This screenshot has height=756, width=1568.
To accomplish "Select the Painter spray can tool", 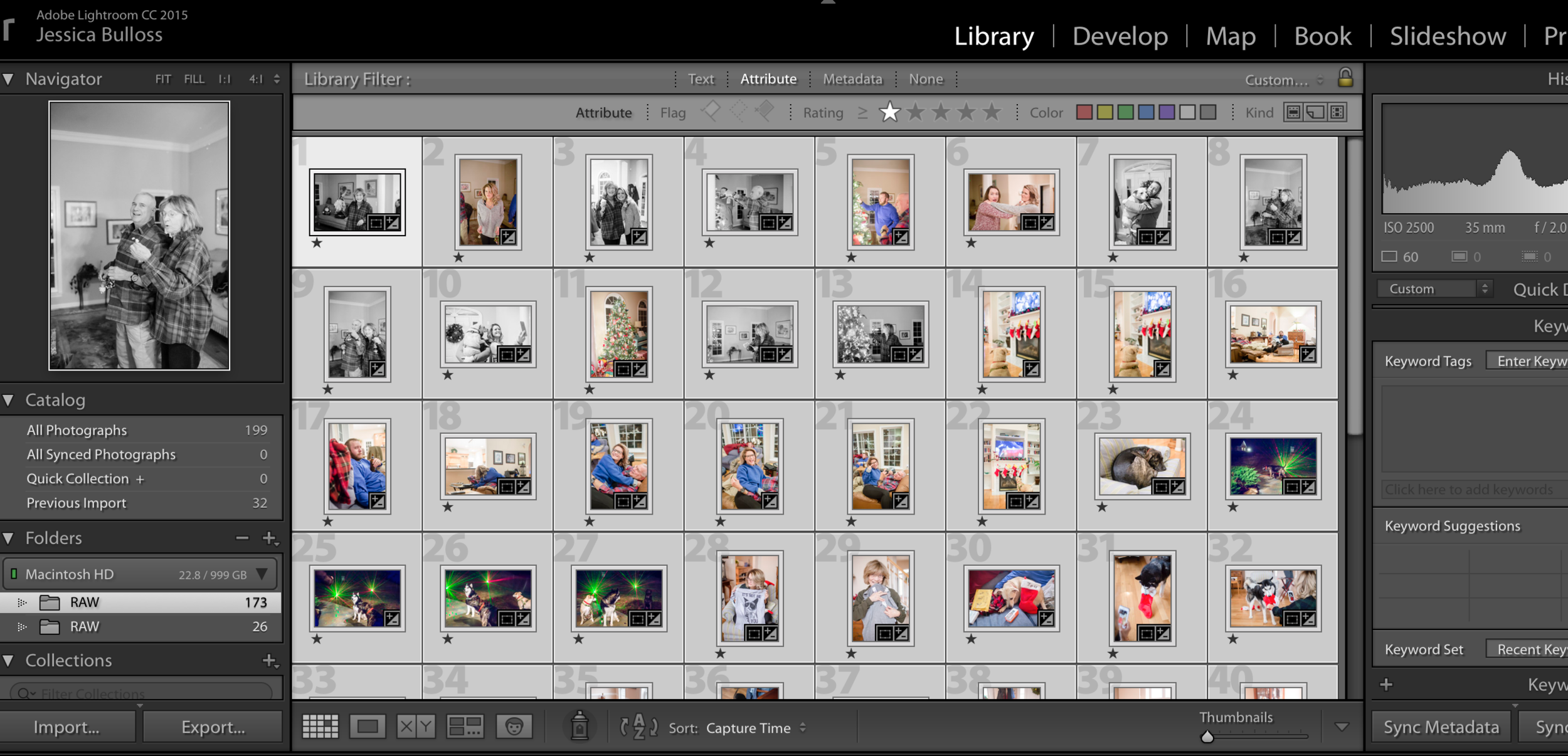I will 580,726.
